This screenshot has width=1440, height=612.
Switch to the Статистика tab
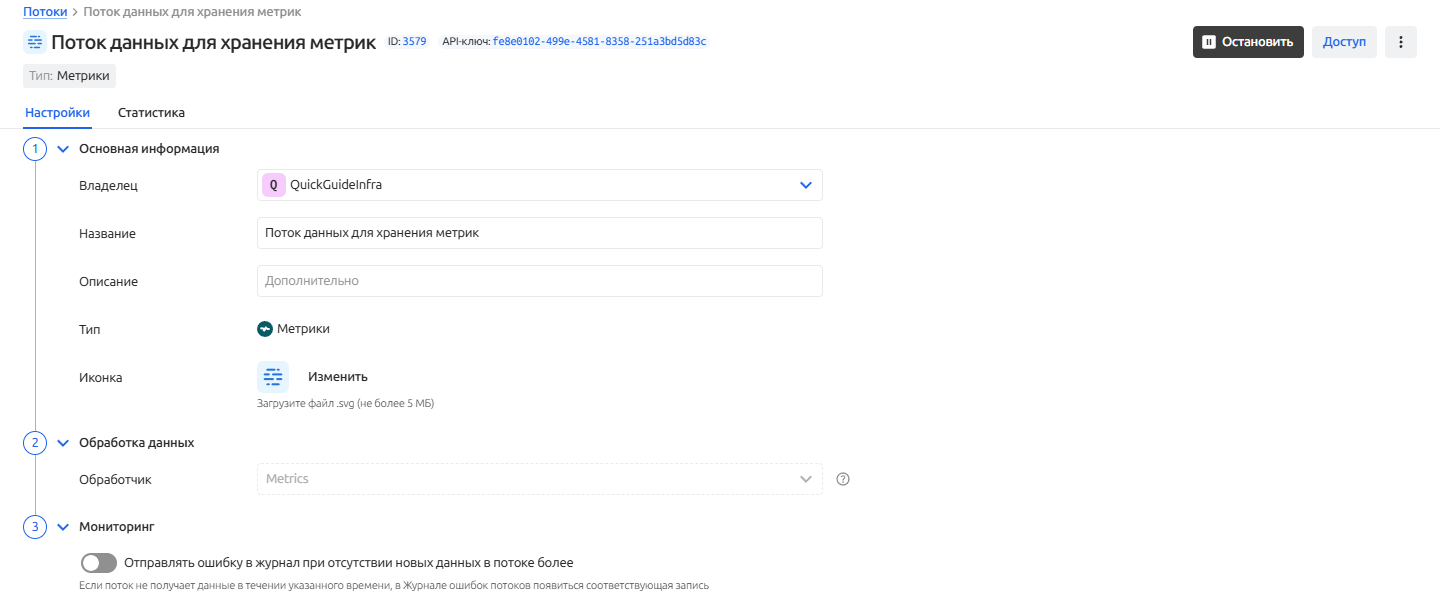click(151, 113)
